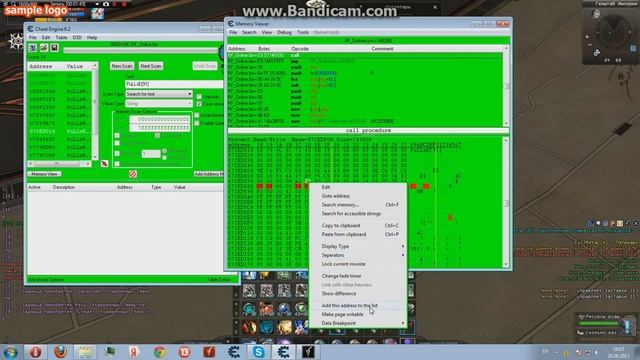
Task: Click the open process icon in Cheat Engine
Action: pos(33,48)
